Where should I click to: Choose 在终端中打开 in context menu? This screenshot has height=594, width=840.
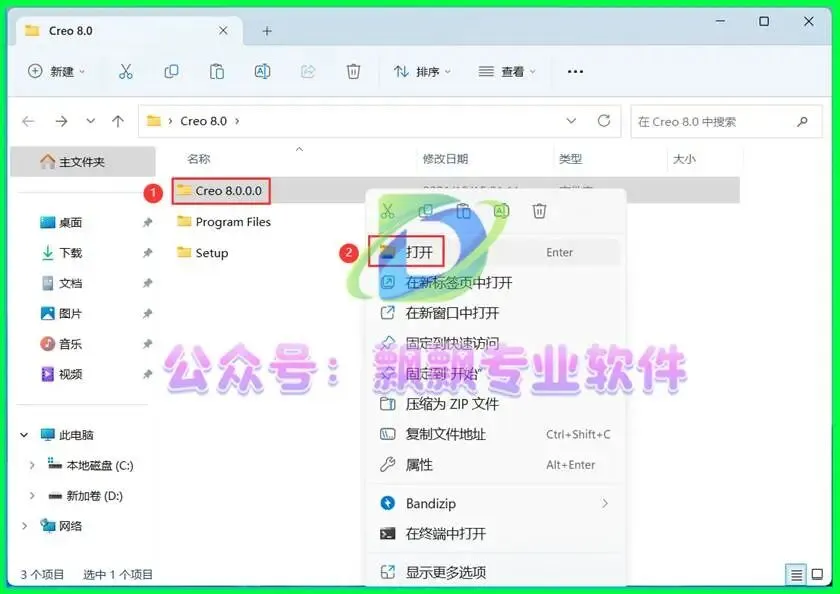[496, 533]
